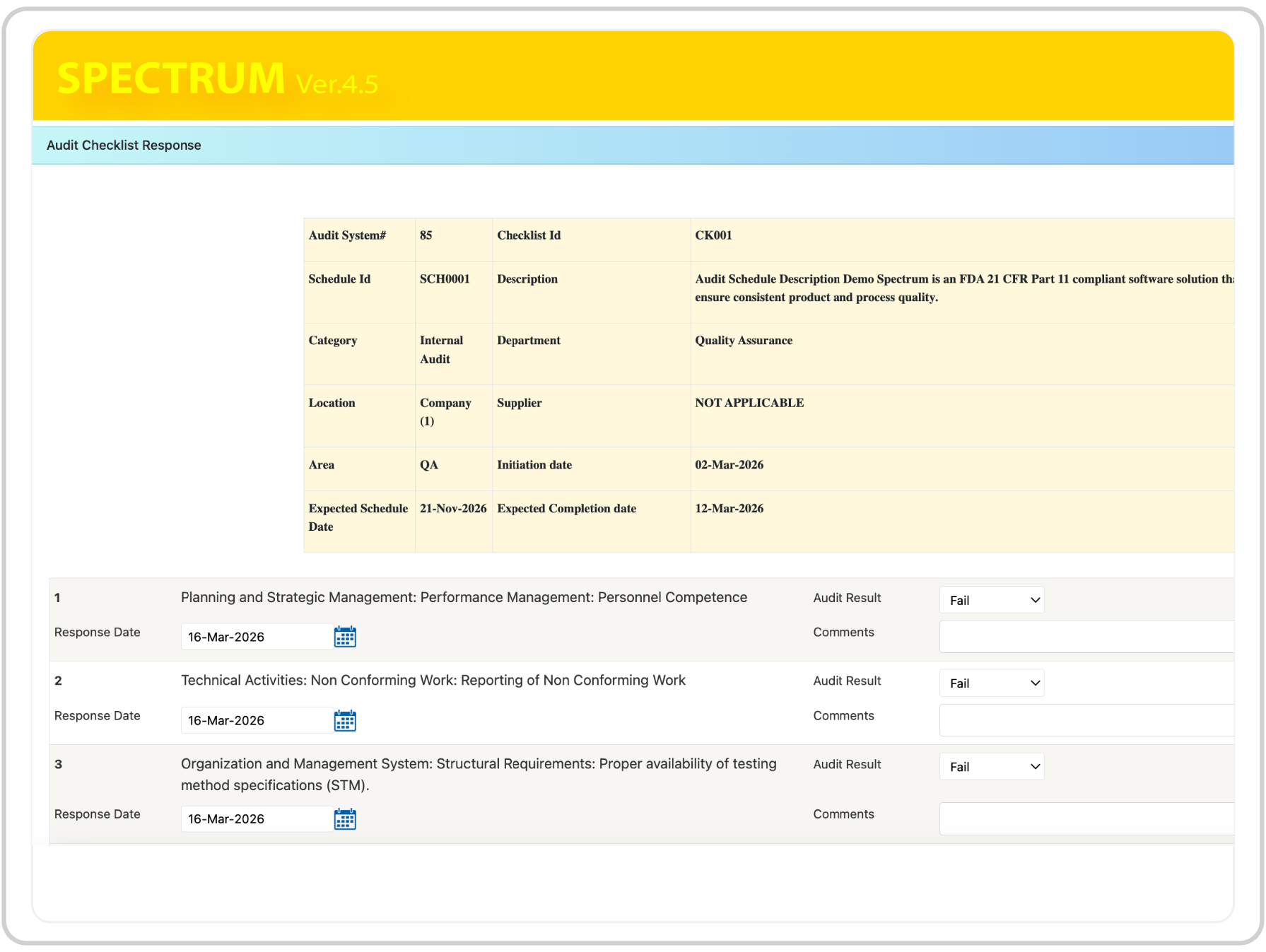Screen dimensions: 1266x952
Task: Click the QA area value
Action: point(428,465)
